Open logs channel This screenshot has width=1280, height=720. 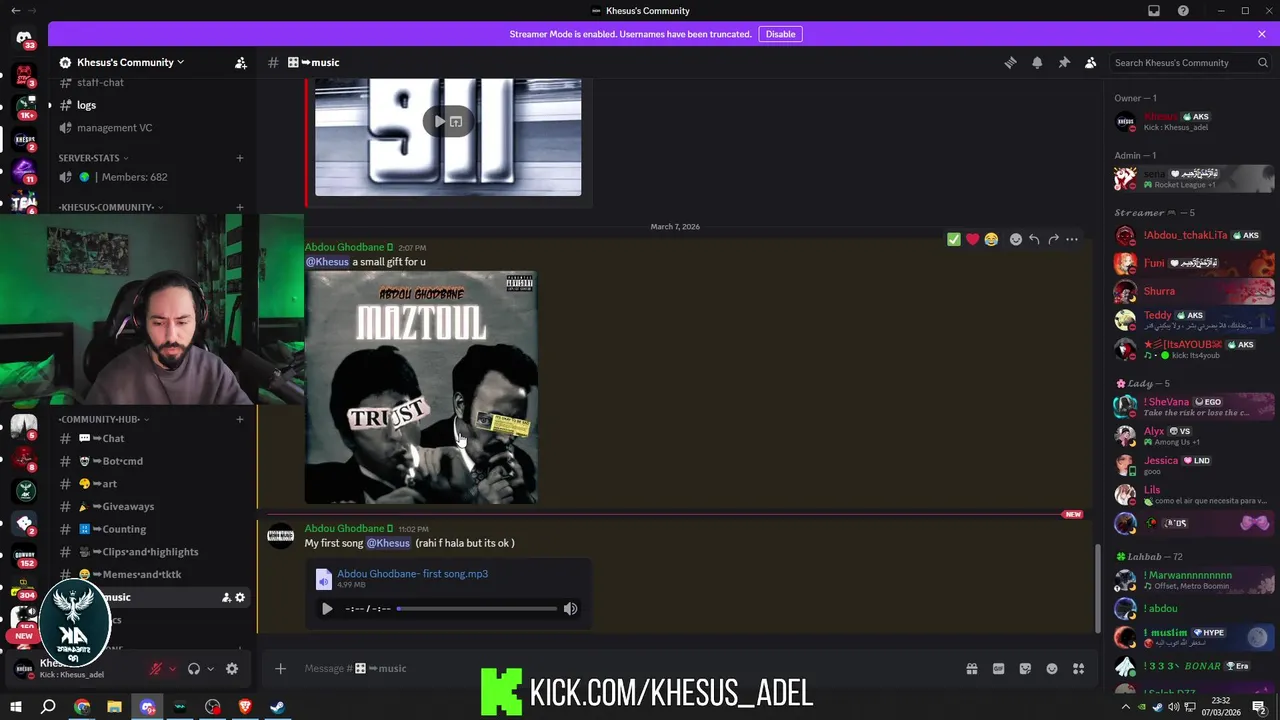154,105
